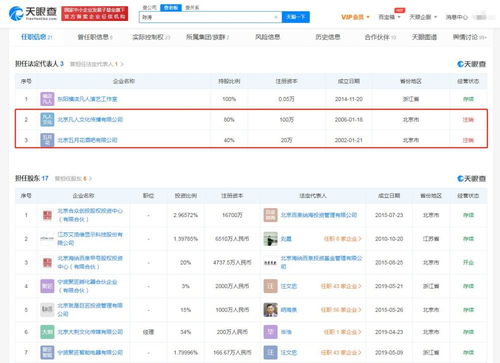Open company logo in highlighted 2006-01-18 row
The height and width of the screenshot is (363, 500).
point(47,120)
